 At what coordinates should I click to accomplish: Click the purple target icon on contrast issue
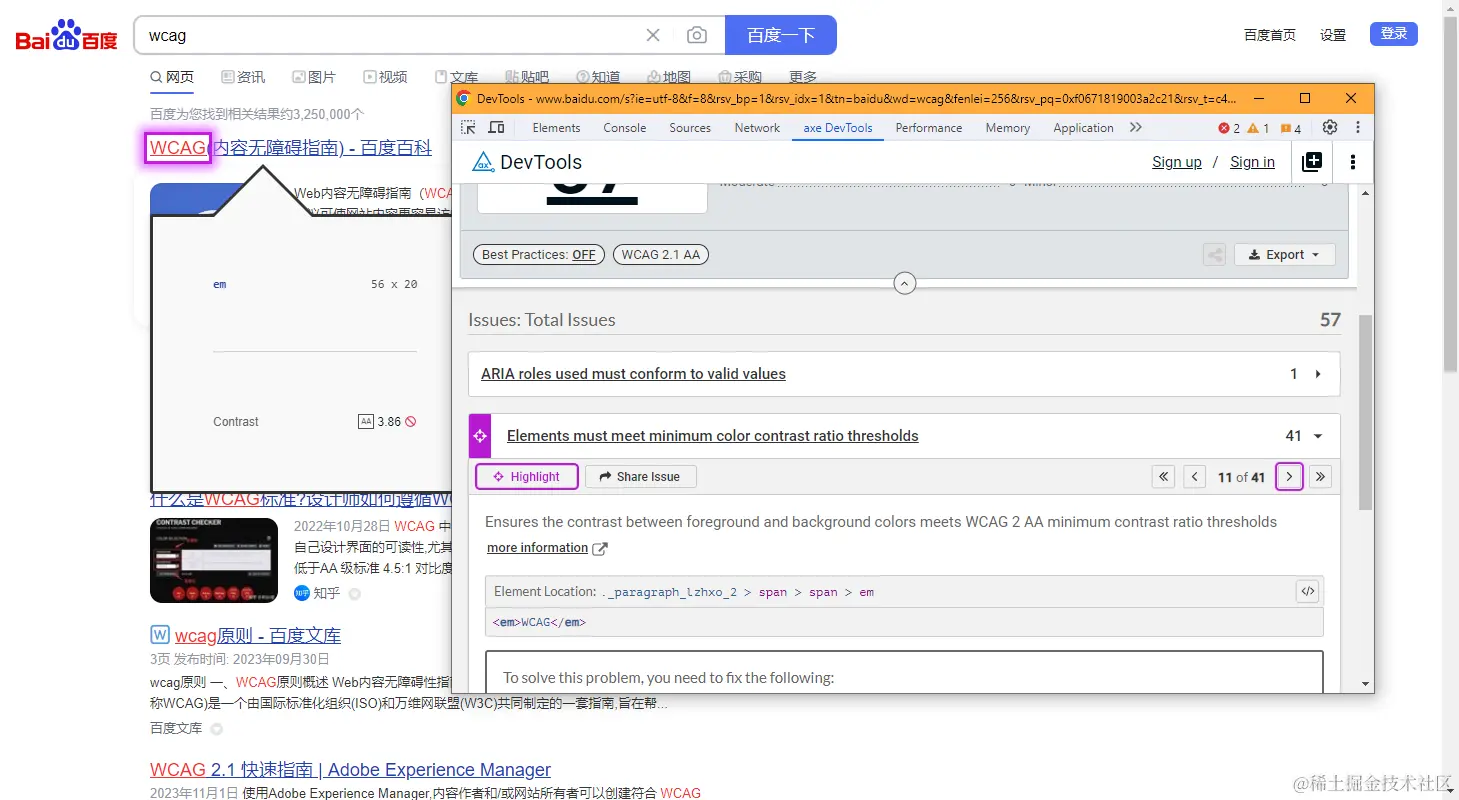click(480, 436)
